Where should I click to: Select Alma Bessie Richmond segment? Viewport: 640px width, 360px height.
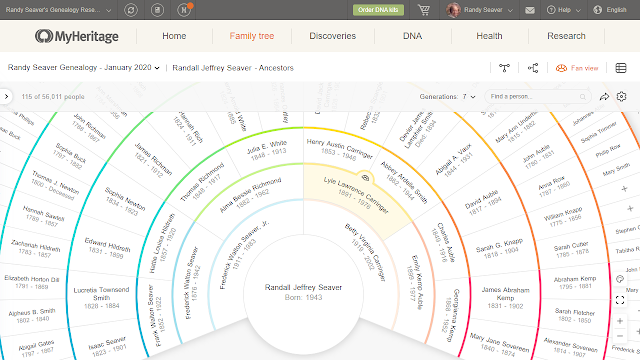point(250,195)
